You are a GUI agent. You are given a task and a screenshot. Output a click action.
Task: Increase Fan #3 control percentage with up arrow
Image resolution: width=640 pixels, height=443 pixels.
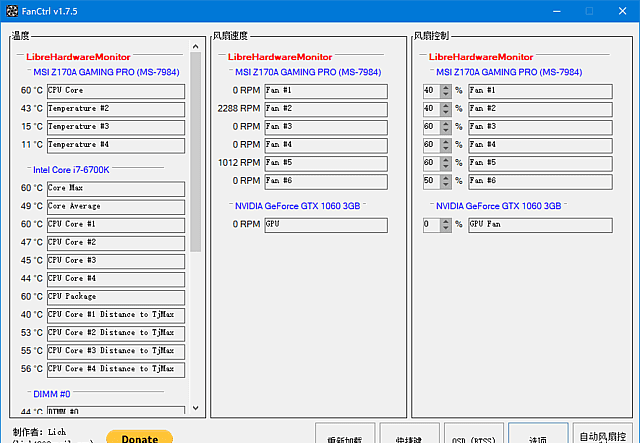(x=446, y=124)
